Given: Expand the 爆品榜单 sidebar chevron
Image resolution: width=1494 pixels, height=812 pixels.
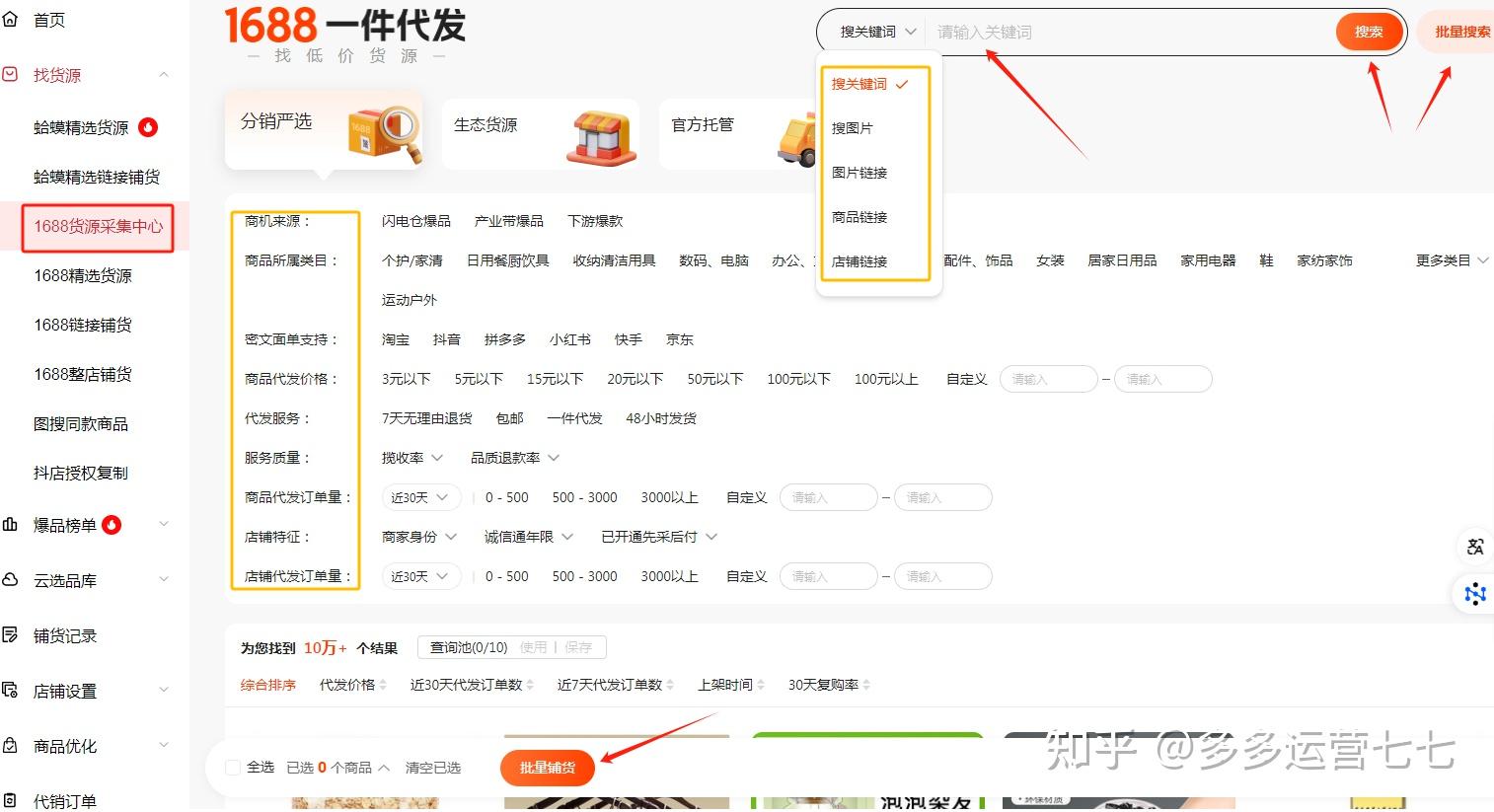Looking at the screenshot, I should click(164, 525).
